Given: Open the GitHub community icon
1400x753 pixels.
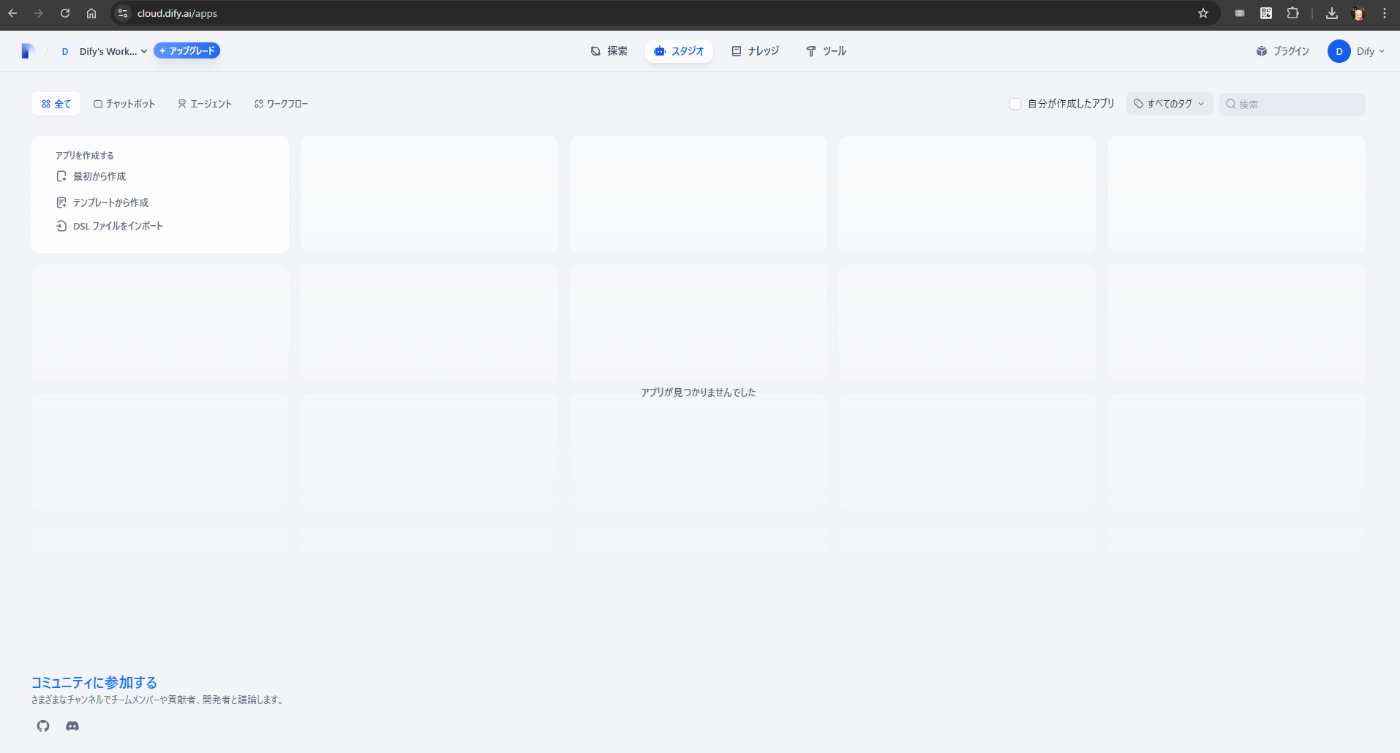Looking at the screenshot, I should coord(43,726).
